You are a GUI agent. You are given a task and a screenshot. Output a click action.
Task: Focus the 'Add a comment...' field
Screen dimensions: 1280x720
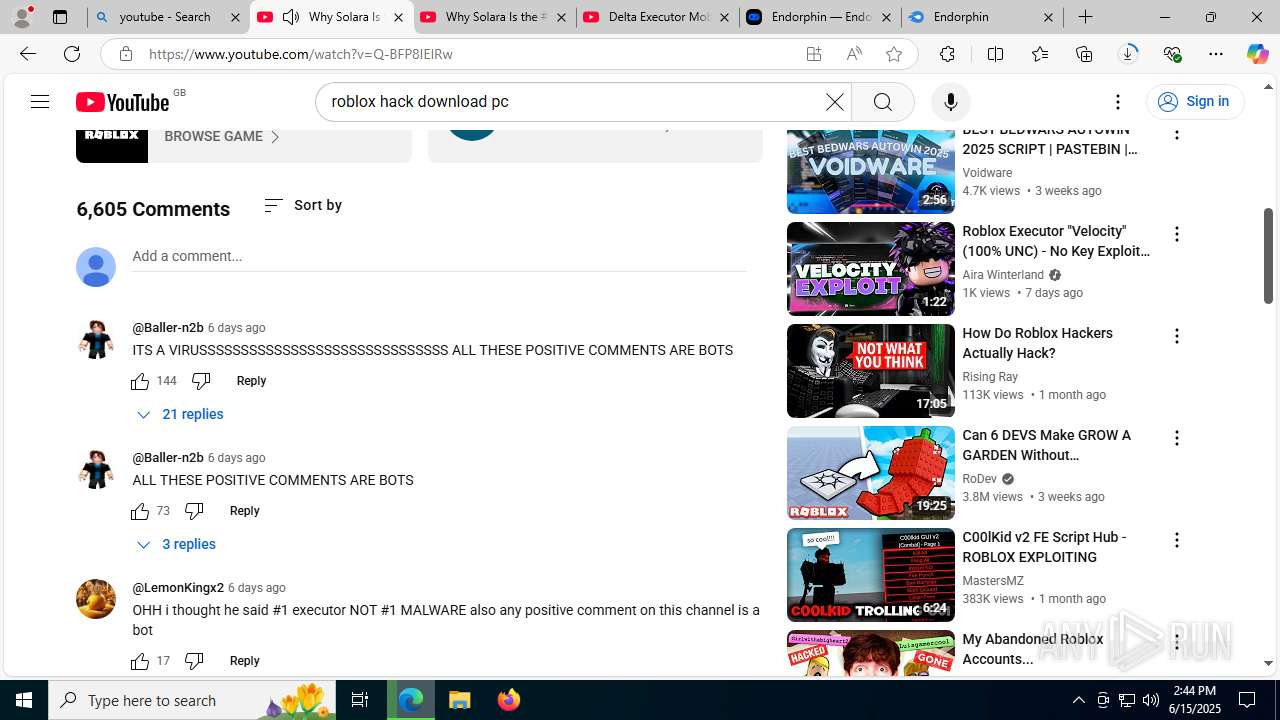[x=439, y=257]
